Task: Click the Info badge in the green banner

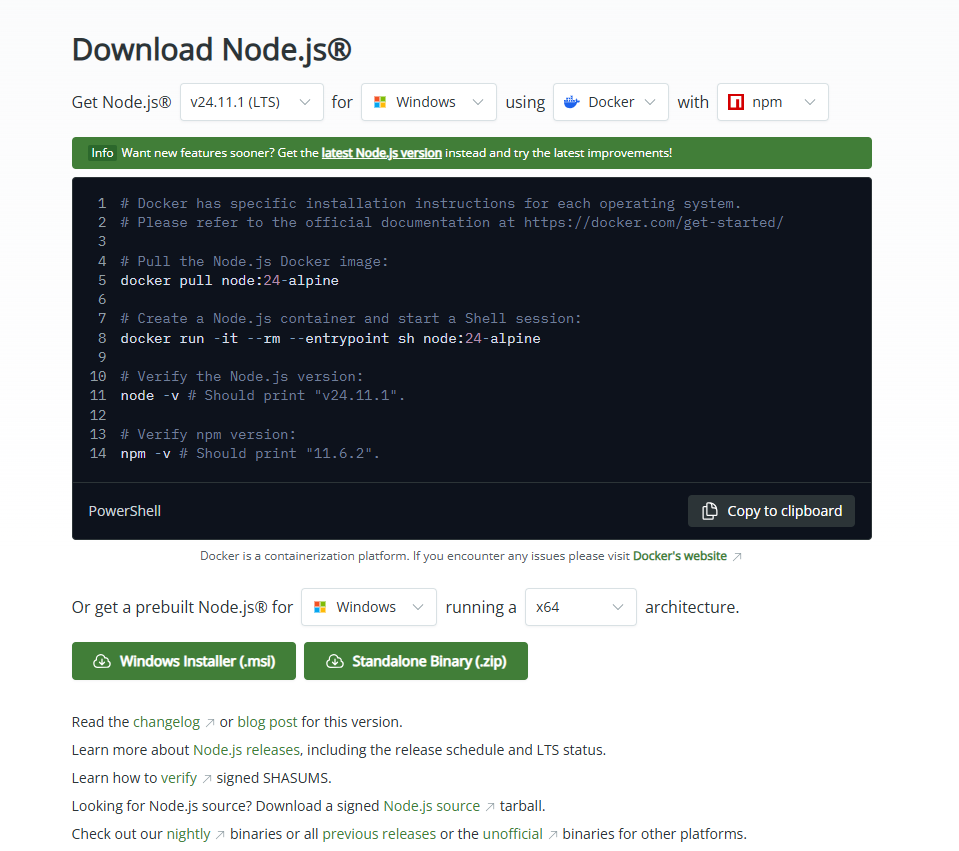Action: [x=101, y=152]
